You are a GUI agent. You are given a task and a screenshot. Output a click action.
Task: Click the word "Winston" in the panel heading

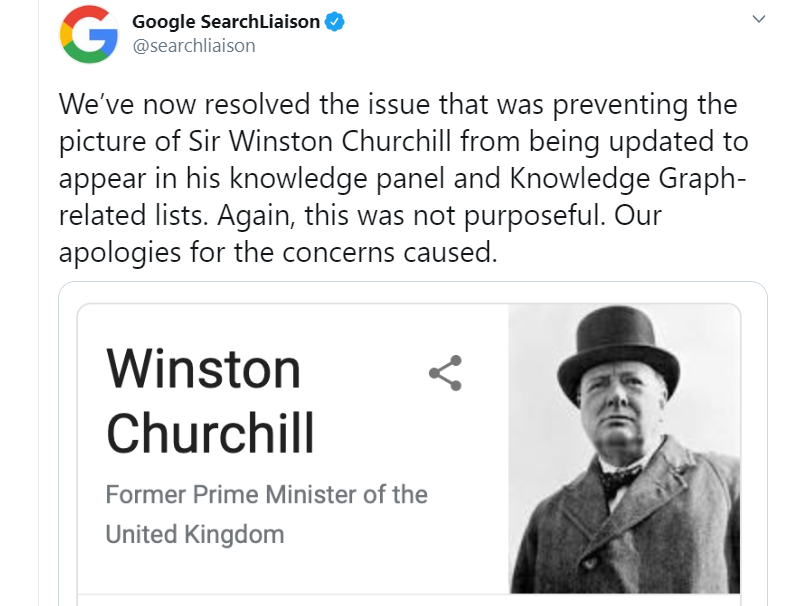(203, 368)
